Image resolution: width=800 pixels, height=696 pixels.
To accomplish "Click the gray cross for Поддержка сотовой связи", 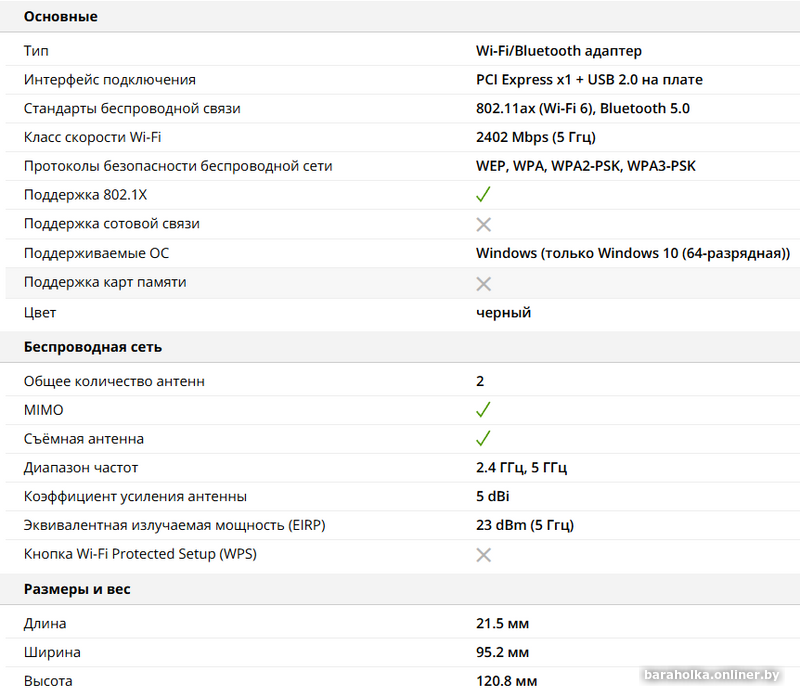I will pos(483,224).
